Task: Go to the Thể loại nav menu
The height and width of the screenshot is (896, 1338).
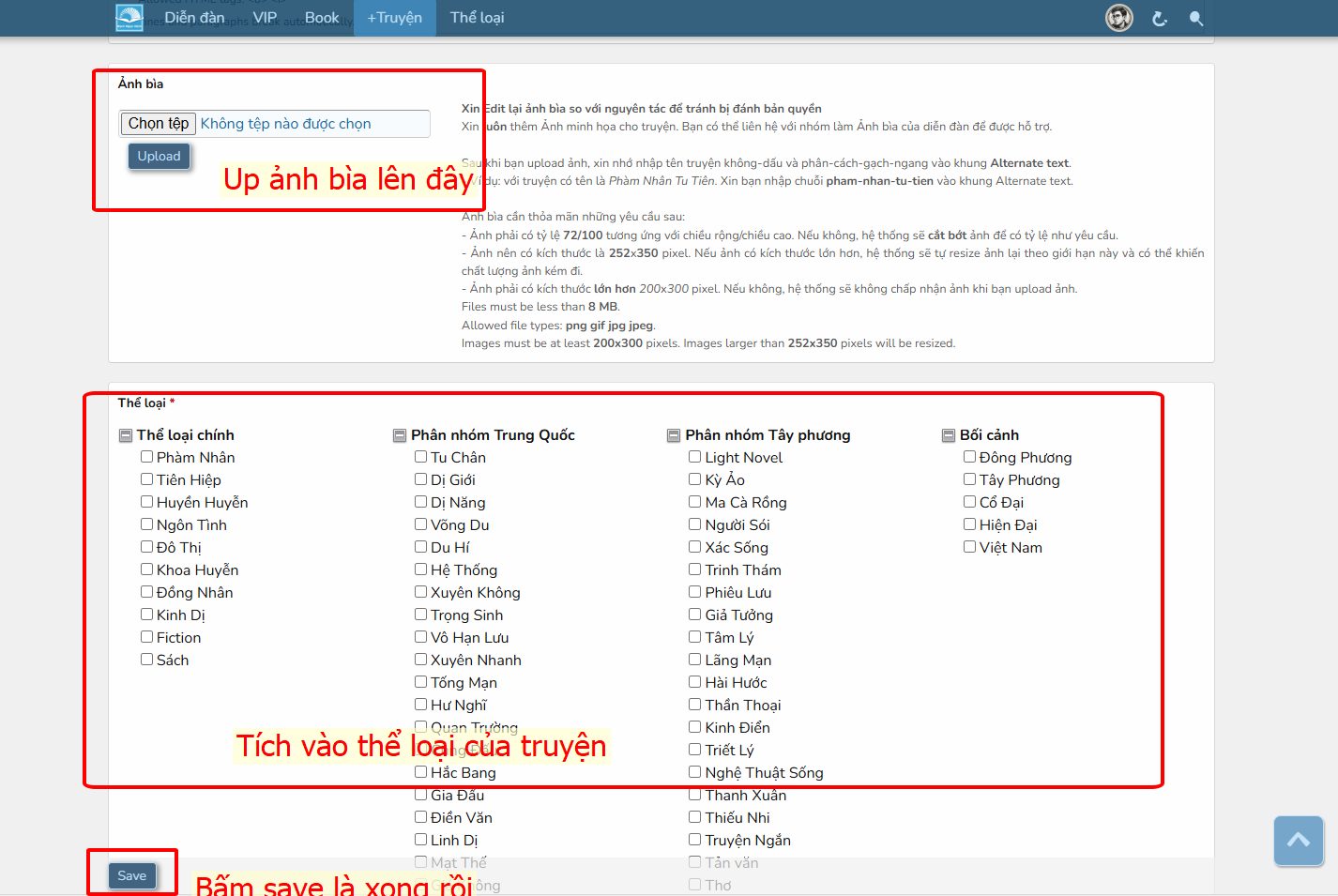Action: coord(477,18)
